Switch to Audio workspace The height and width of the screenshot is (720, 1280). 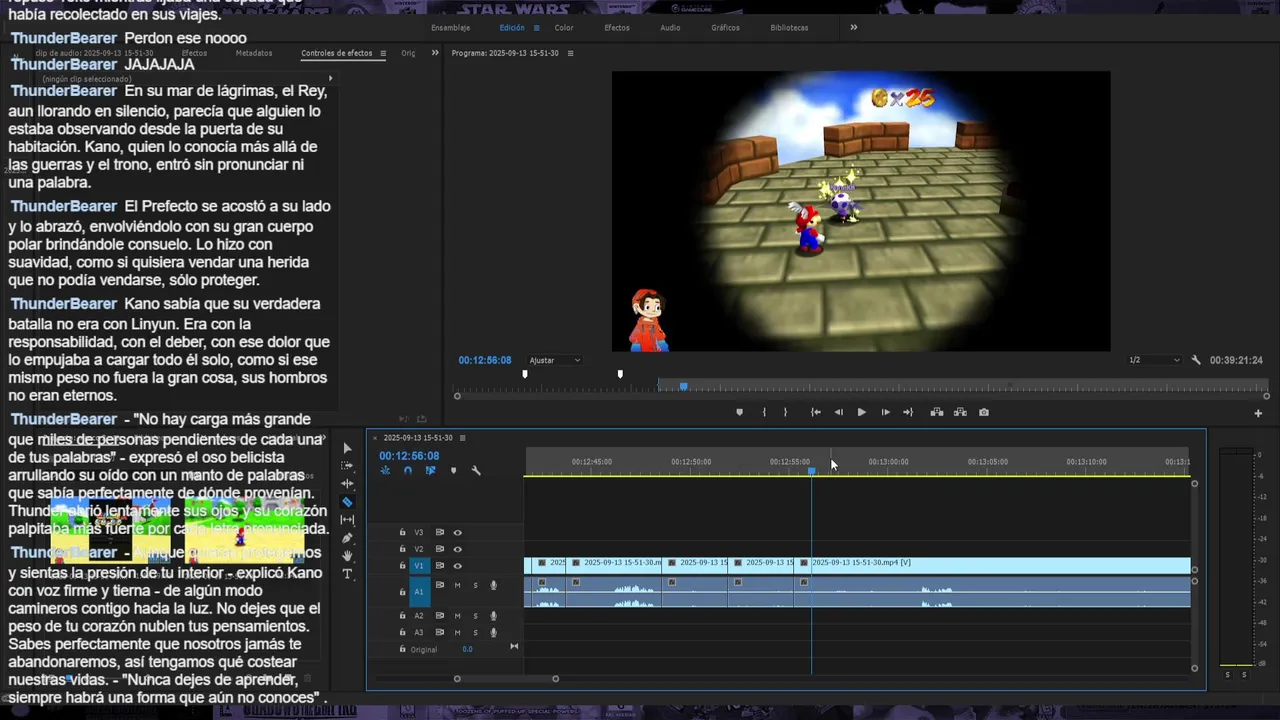click(x=670, y=28)
